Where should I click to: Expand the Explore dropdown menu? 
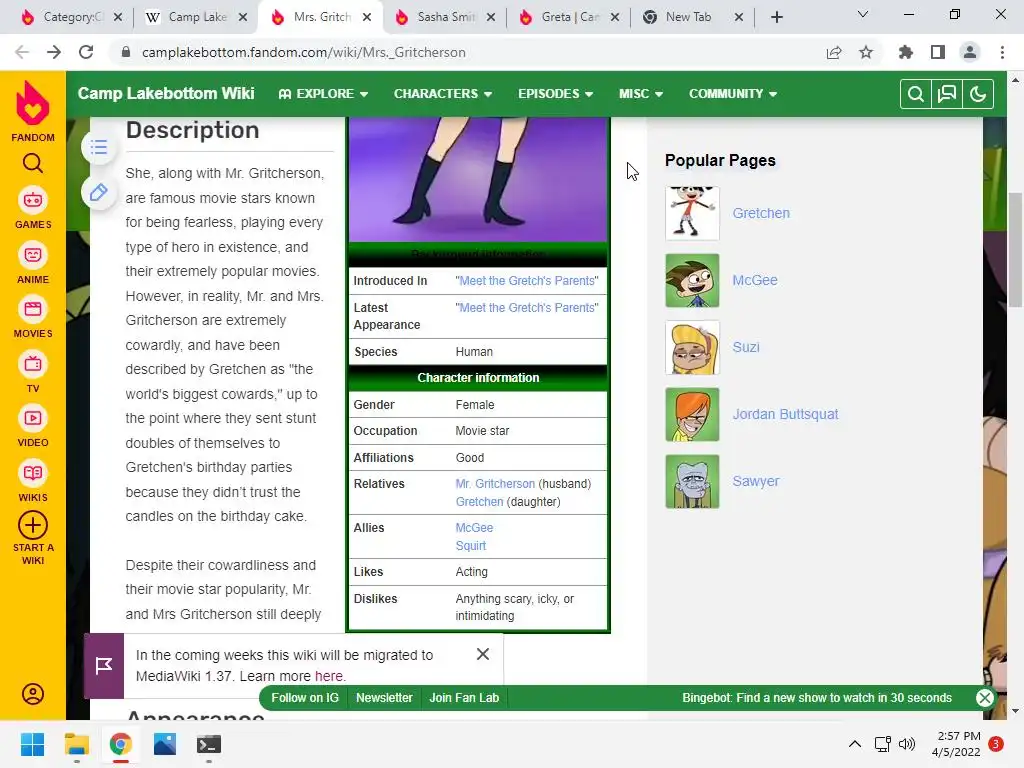[323, 93]
